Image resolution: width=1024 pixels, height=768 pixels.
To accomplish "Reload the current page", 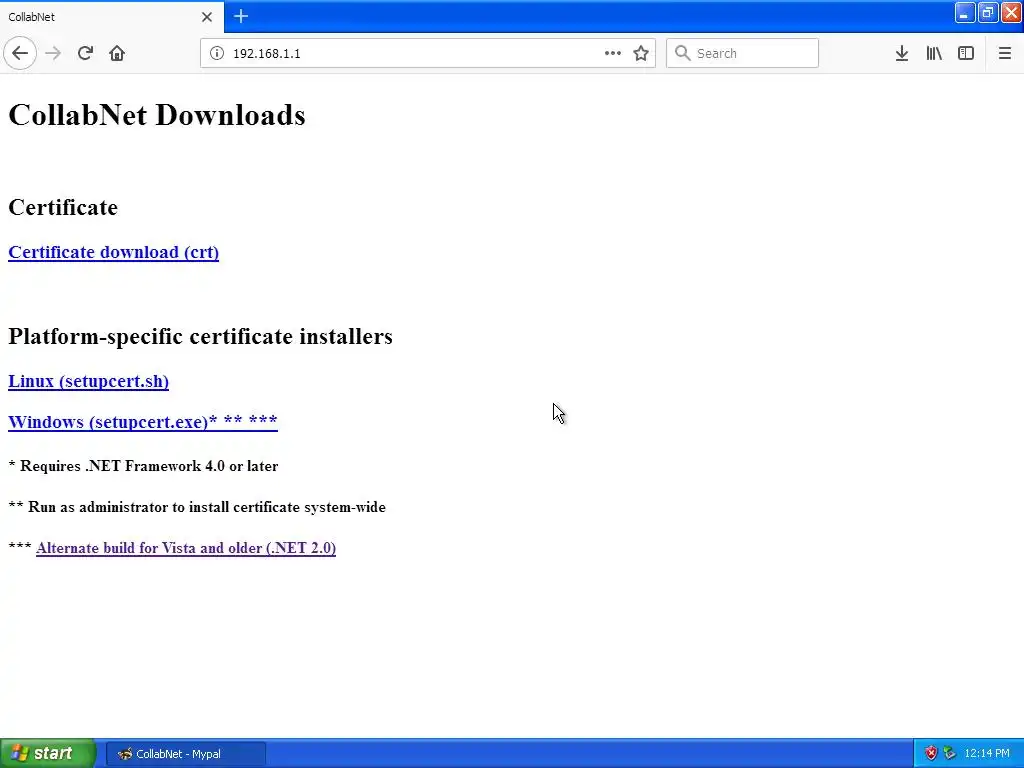I will [x=85, y=53].
